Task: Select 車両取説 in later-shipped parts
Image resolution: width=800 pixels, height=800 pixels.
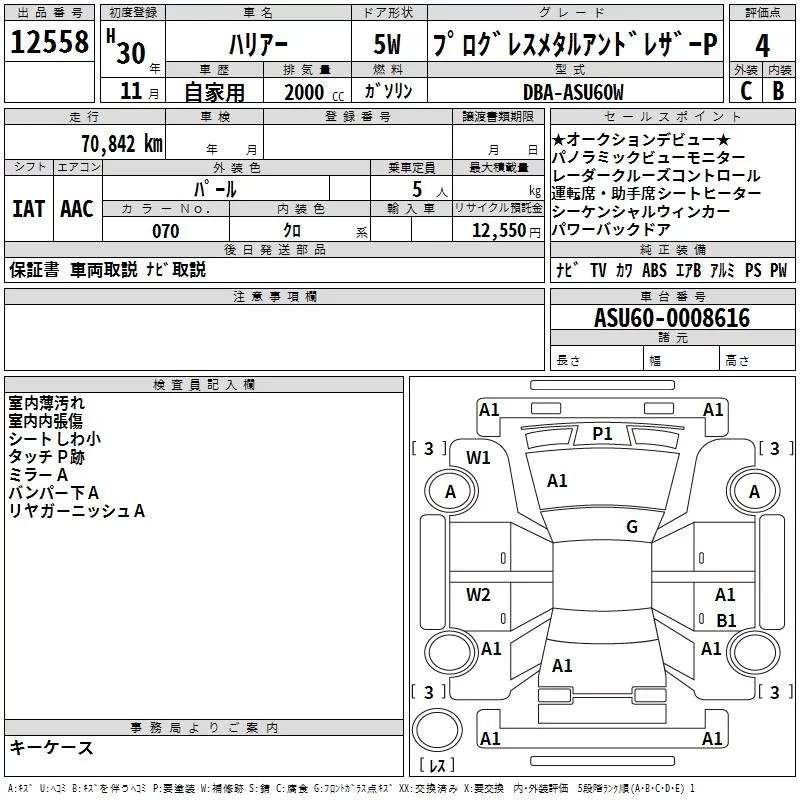Action: 104,269
